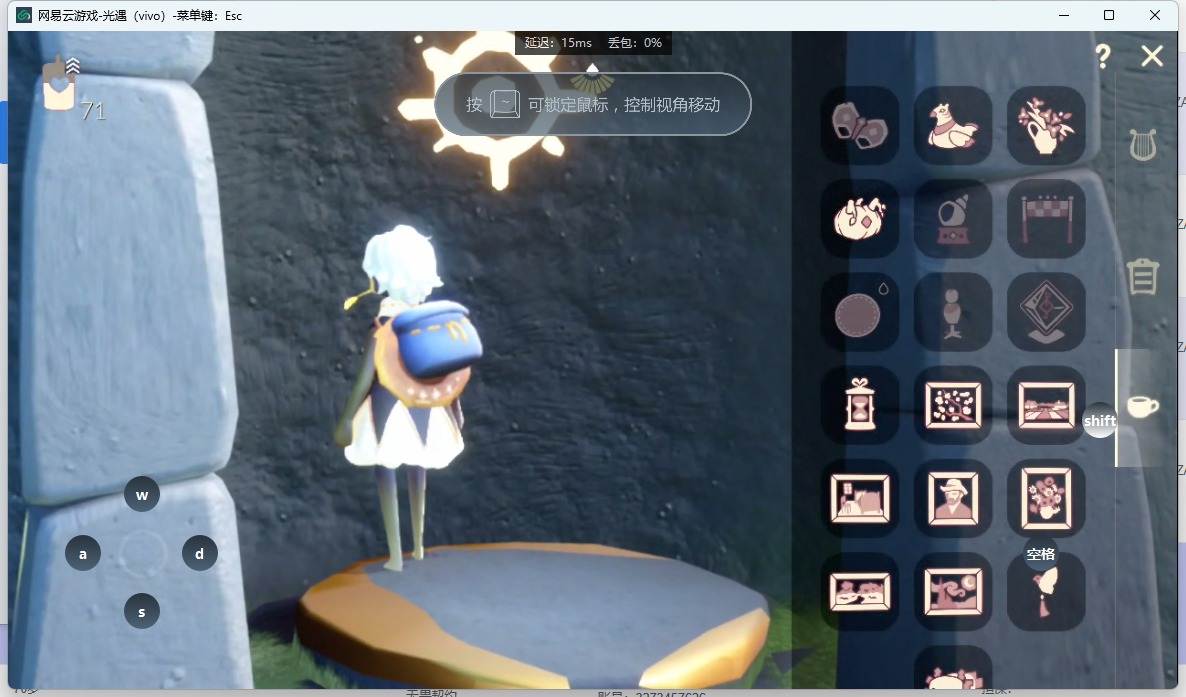Viewport: 1186px width, 697px height.
Task: Click the NetEase cloud gaming title icon
Action: pos(24,15)
